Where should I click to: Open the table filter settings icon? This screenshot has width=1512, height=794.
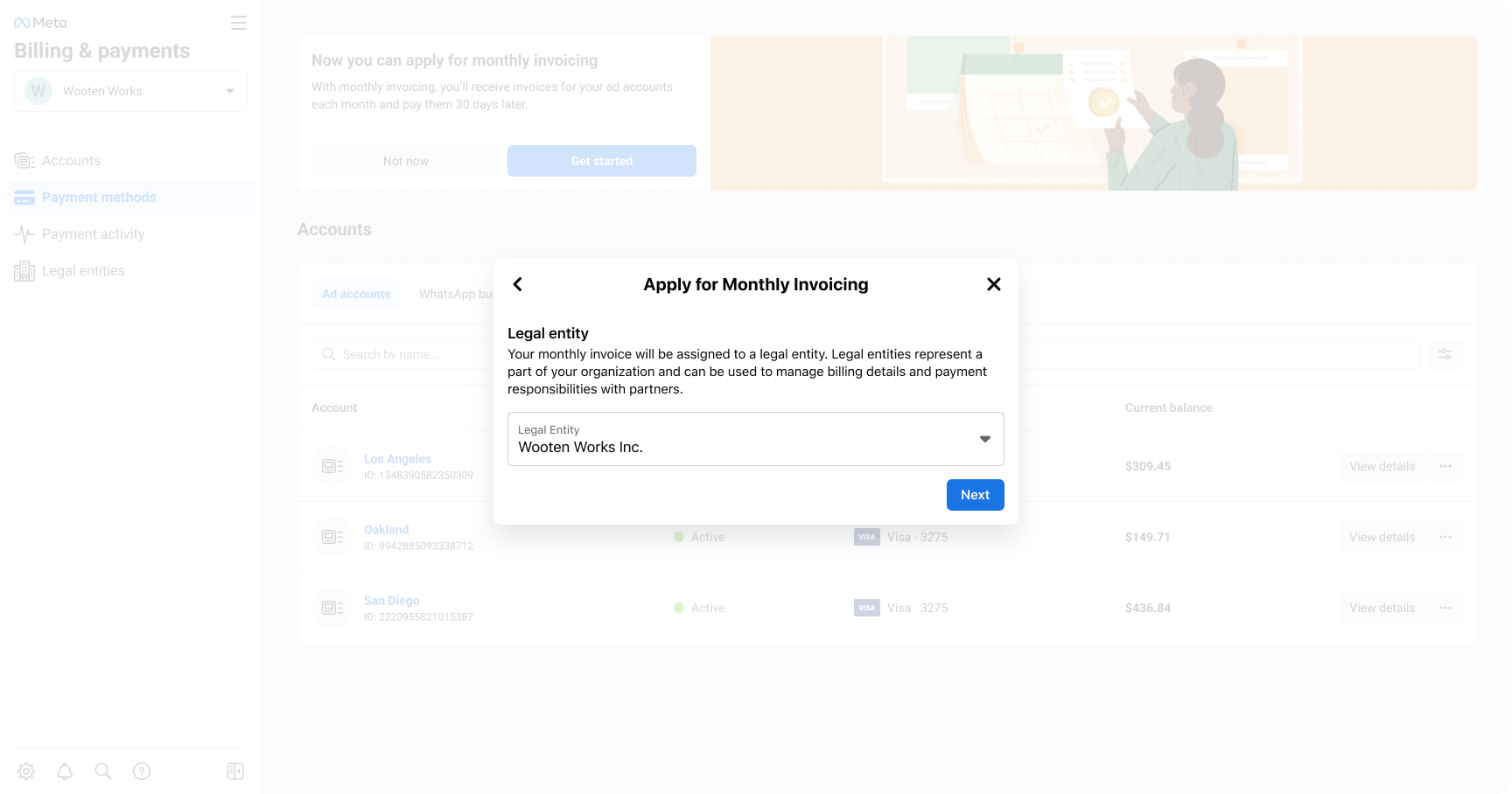click(1445, 354)
